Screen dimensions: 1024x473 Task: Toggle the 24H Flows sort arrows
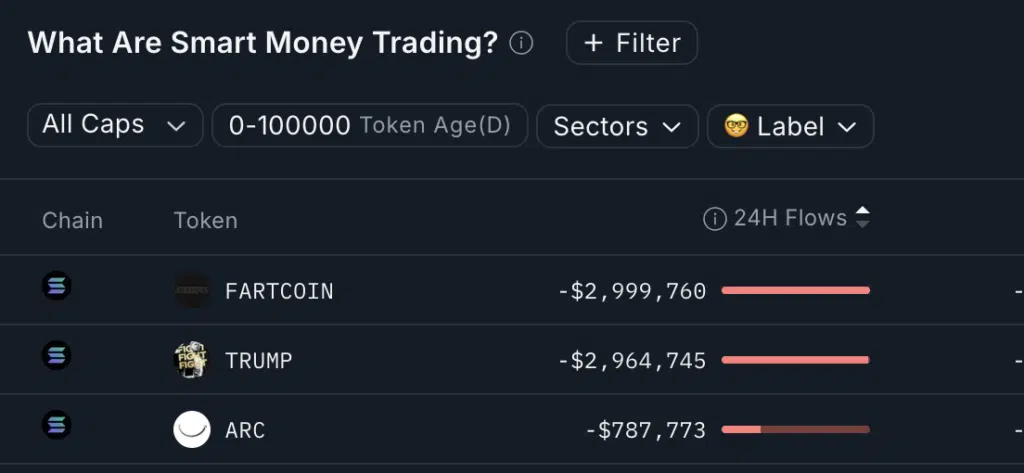[x=862, y=218]
